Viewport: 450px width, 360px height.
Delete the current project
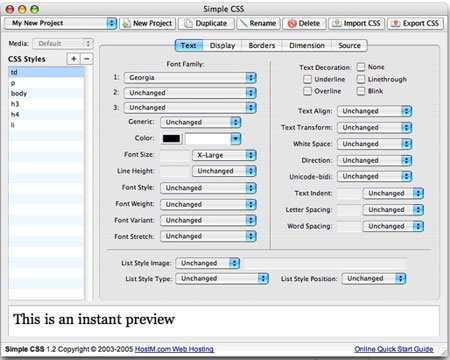tap(304, 23)
